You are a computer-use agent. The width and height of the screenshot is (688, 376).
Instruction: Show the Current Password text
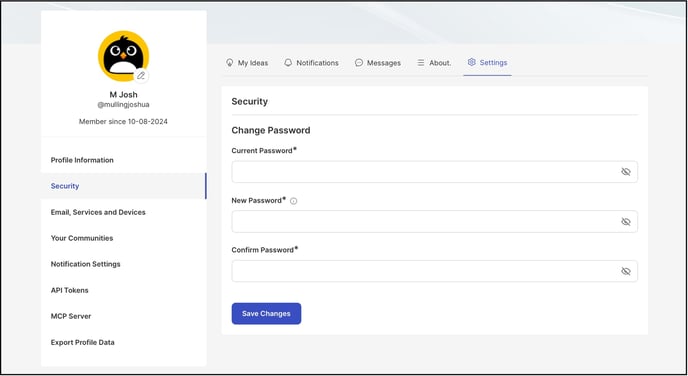[626, 172]
